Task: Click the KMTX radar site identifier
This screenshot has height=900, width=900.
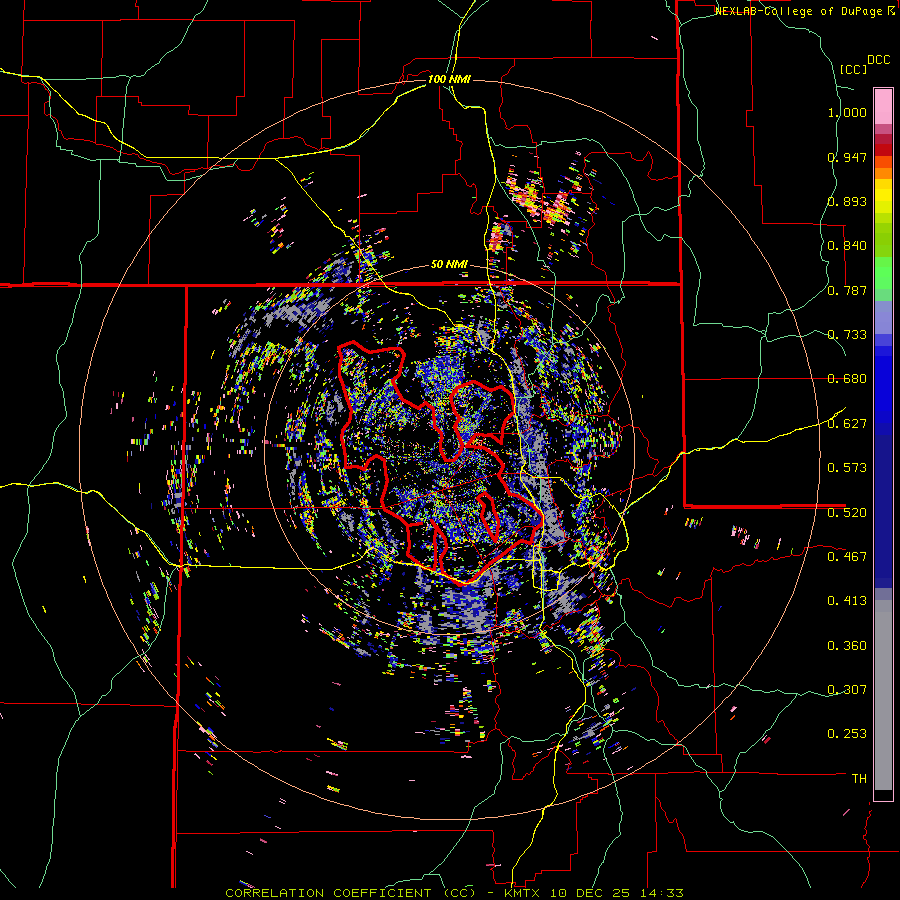Action: tap(524, 893)
